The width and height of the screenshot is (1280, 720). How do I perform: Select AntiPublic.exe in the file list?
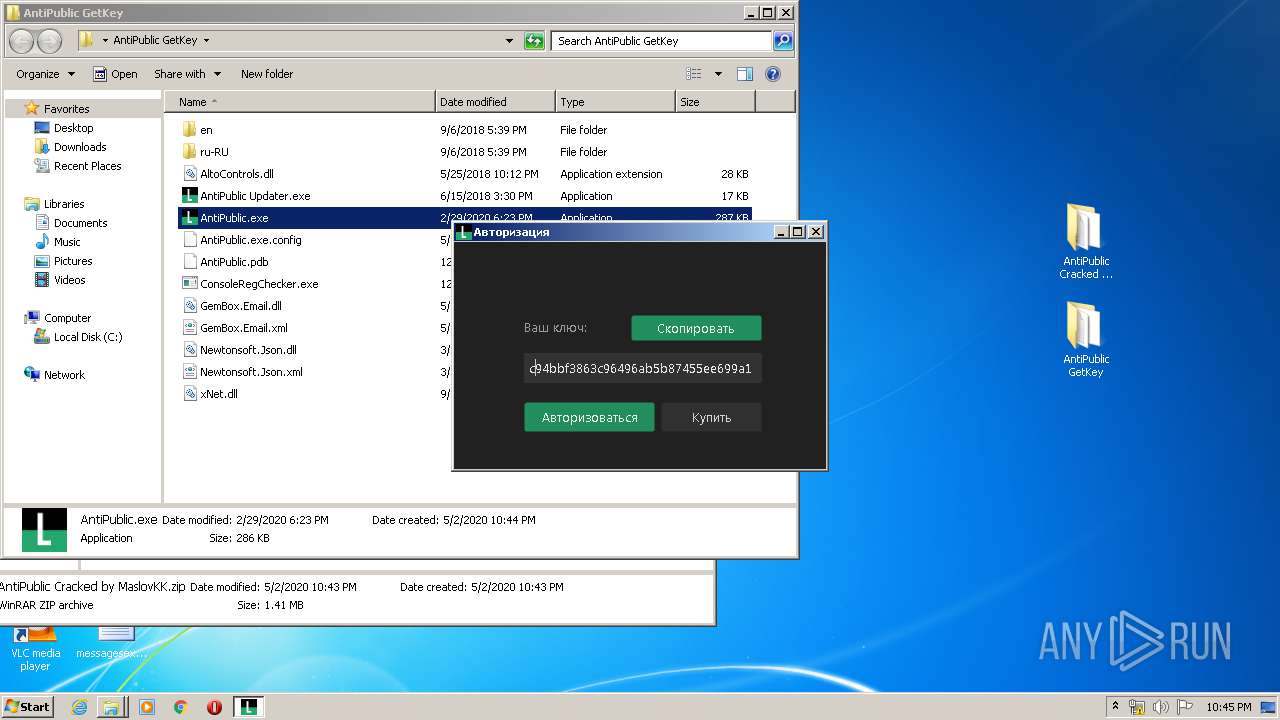tap(234, 218)
